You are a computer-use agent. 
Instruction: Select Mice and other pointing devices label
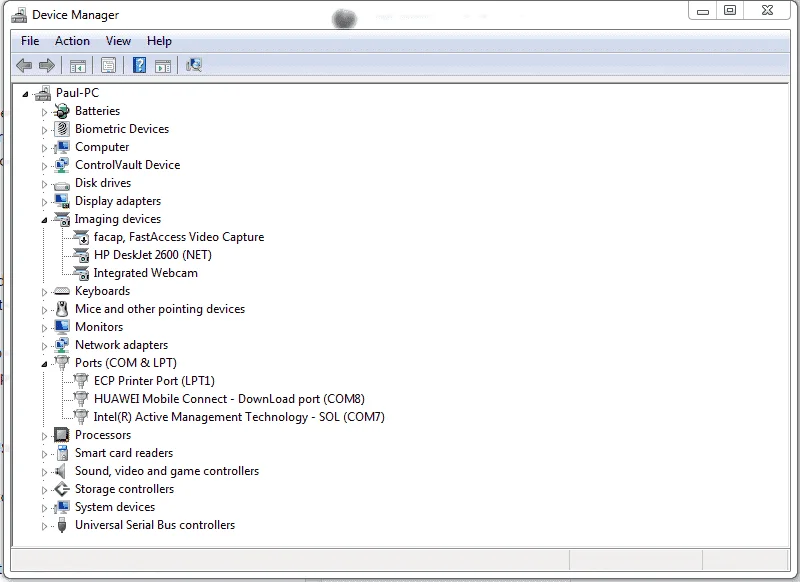(x=160, y=309)
